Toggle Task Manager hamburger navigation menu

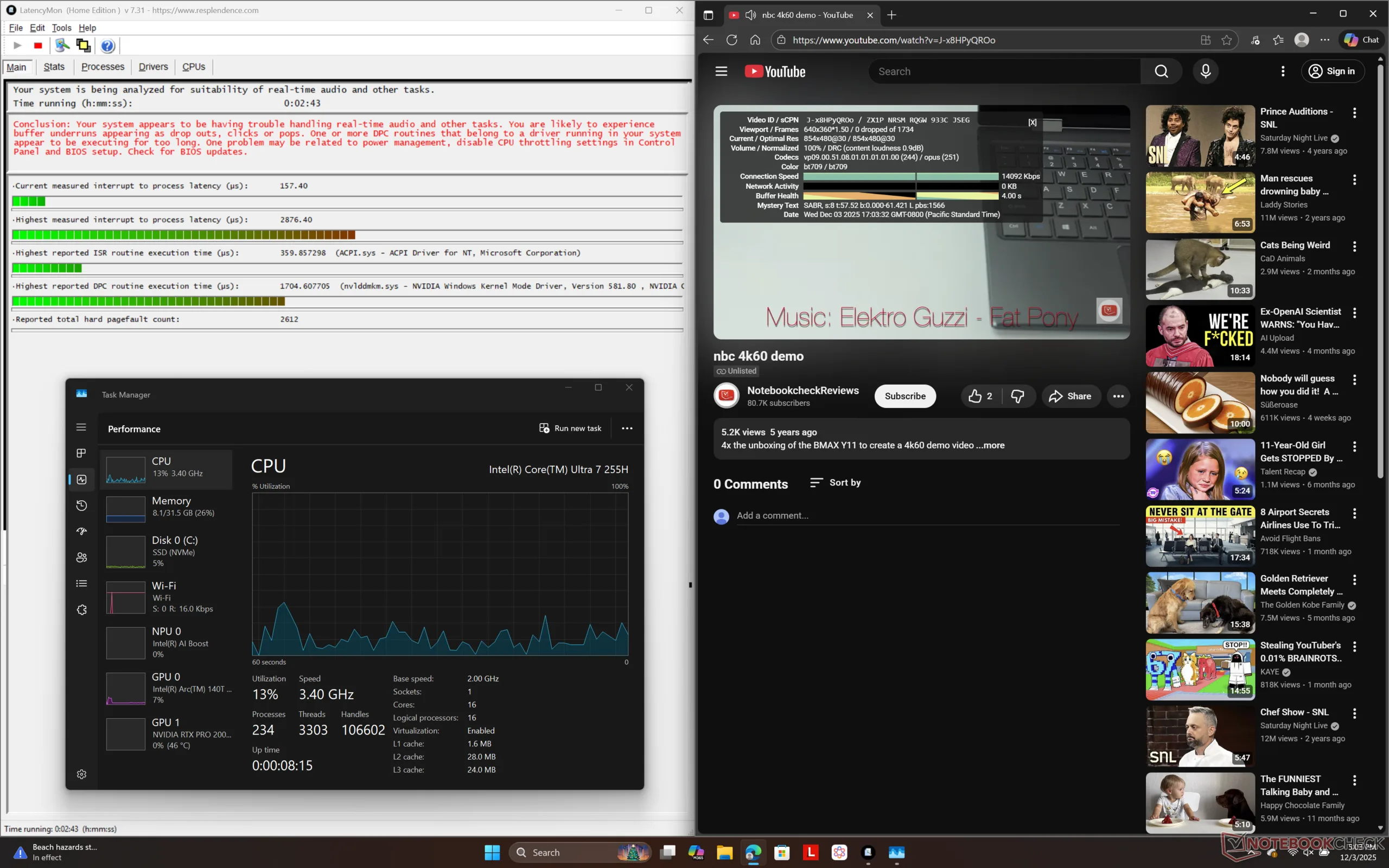tap(81, 427)
